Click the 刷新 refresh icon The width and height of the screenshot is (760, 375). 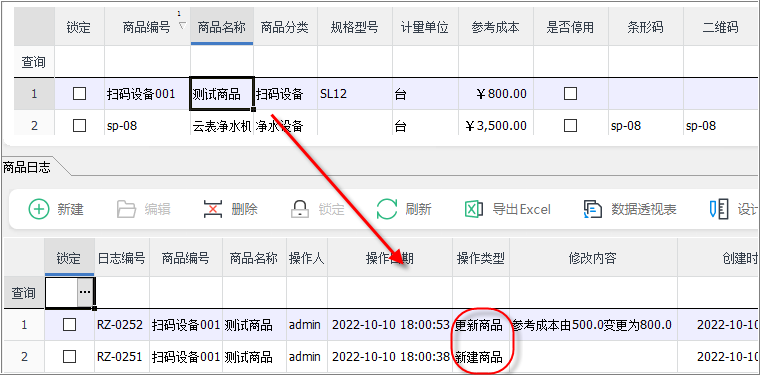click(x=387, y=210)
